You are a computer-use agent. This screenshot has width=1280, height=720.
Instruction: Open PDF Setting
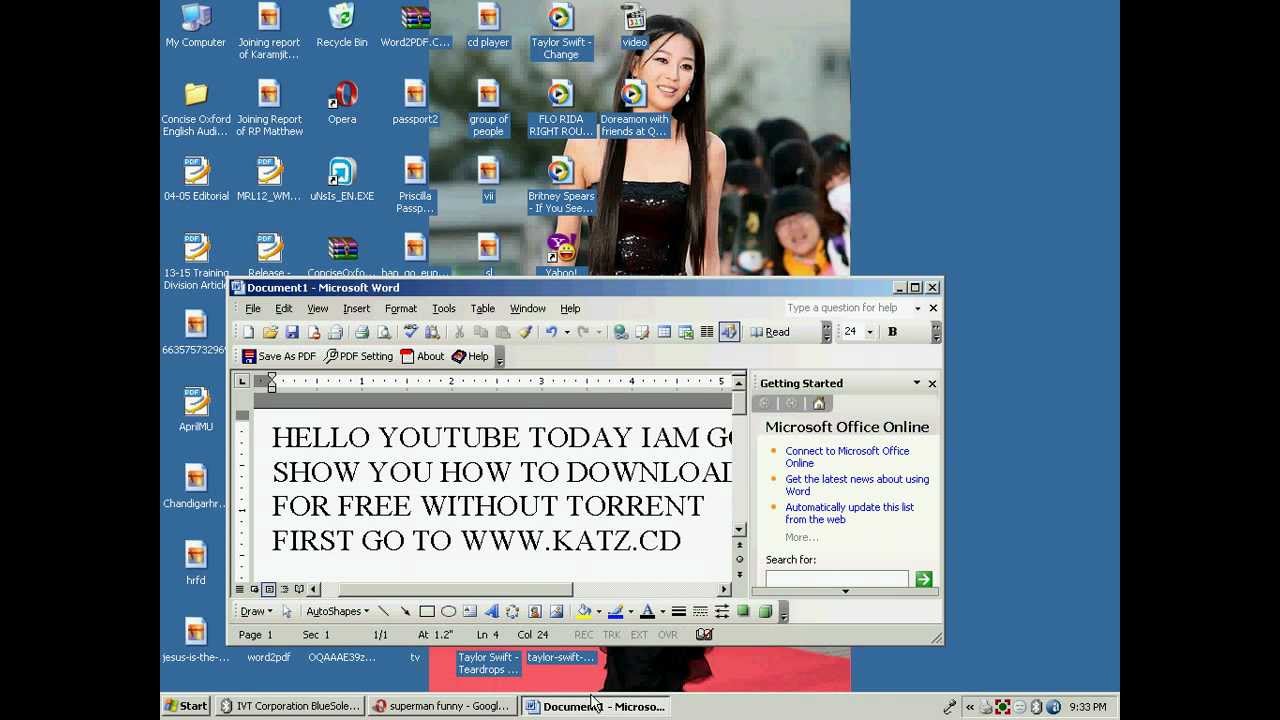pos(358,356)
